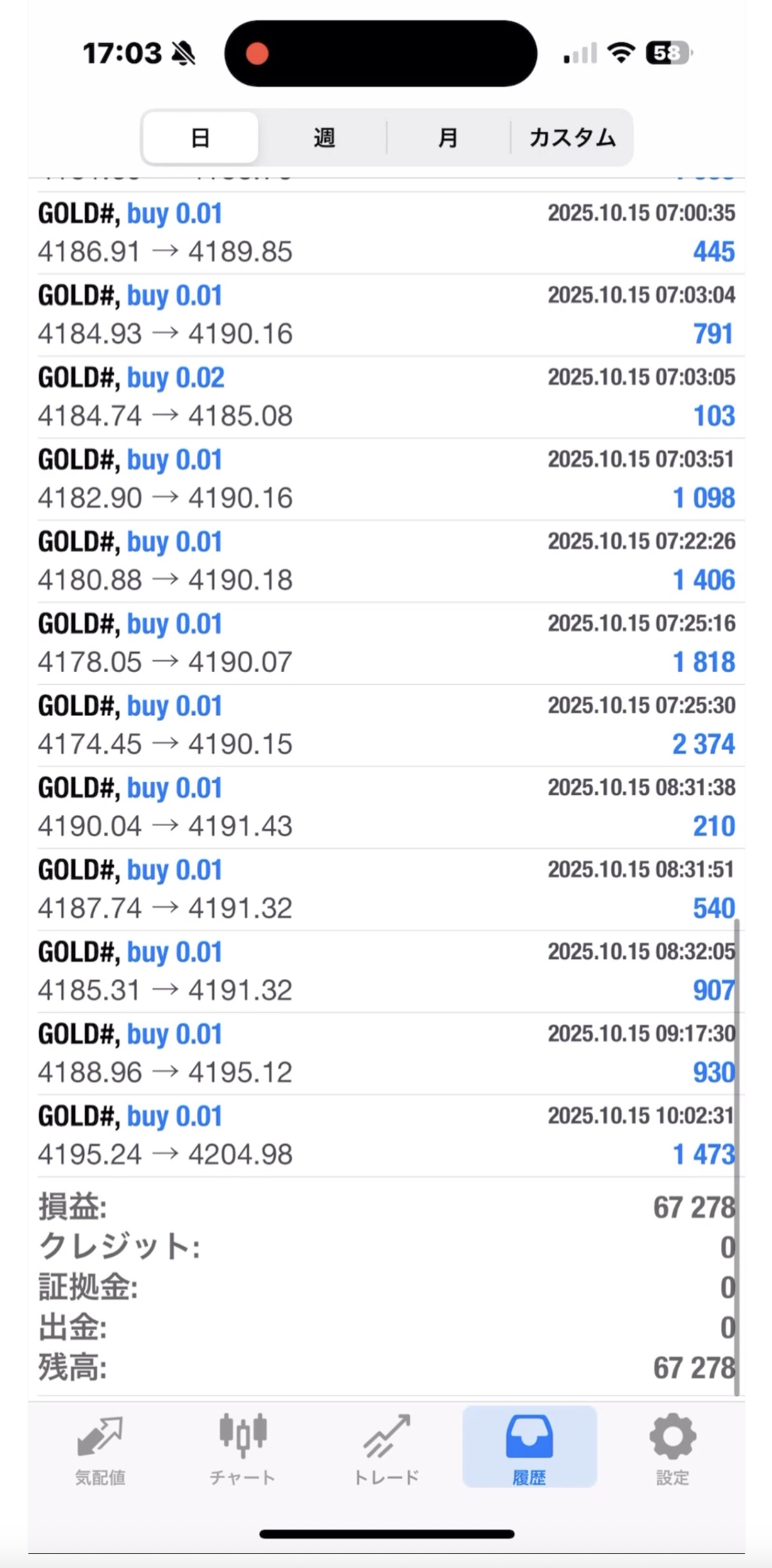Image resolution: width=772 pixels, height=1568 pixels.
Task: Tap the 残高 balance row
Action: (386, 1368)
